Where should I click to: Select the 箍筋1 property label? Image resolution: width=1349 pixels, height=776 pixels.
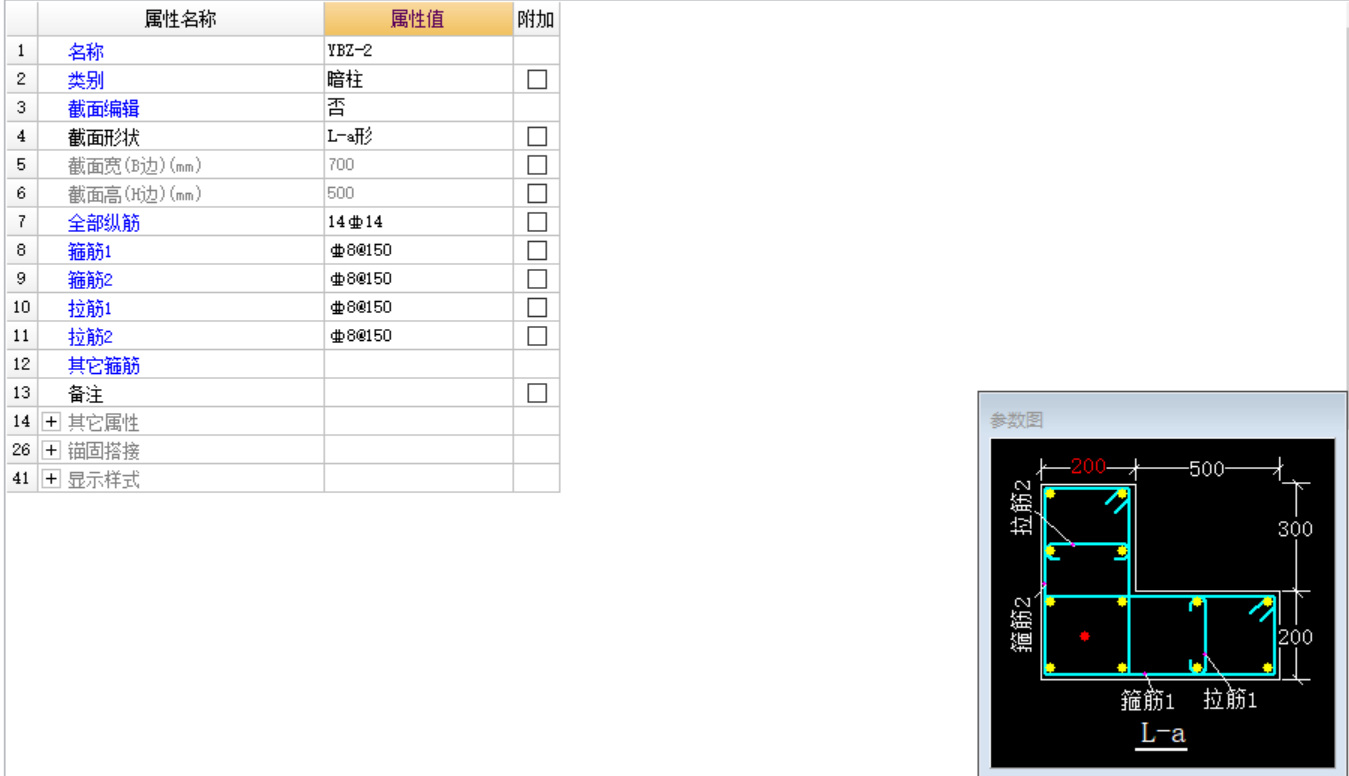tap(90, 251)
